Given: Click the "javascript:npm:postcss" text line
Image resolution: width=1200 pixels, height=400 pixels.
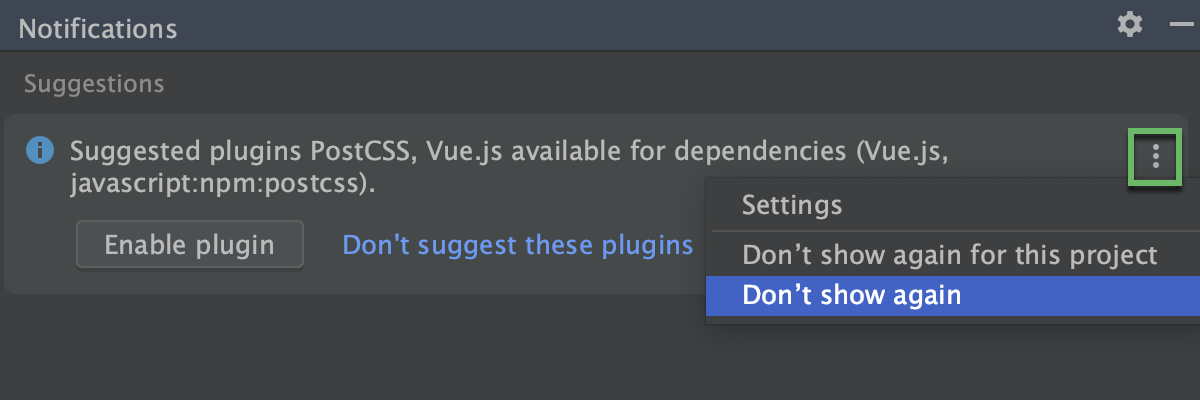Looking at the screenshot, I should (222, 185).
